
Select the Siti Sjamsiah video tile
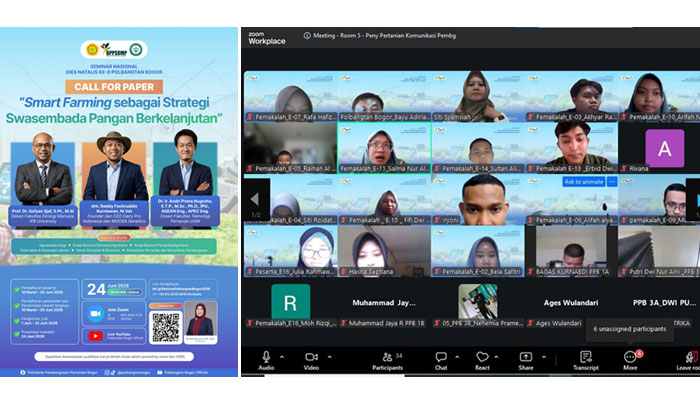pyautogui.click(x=478, y=96)
